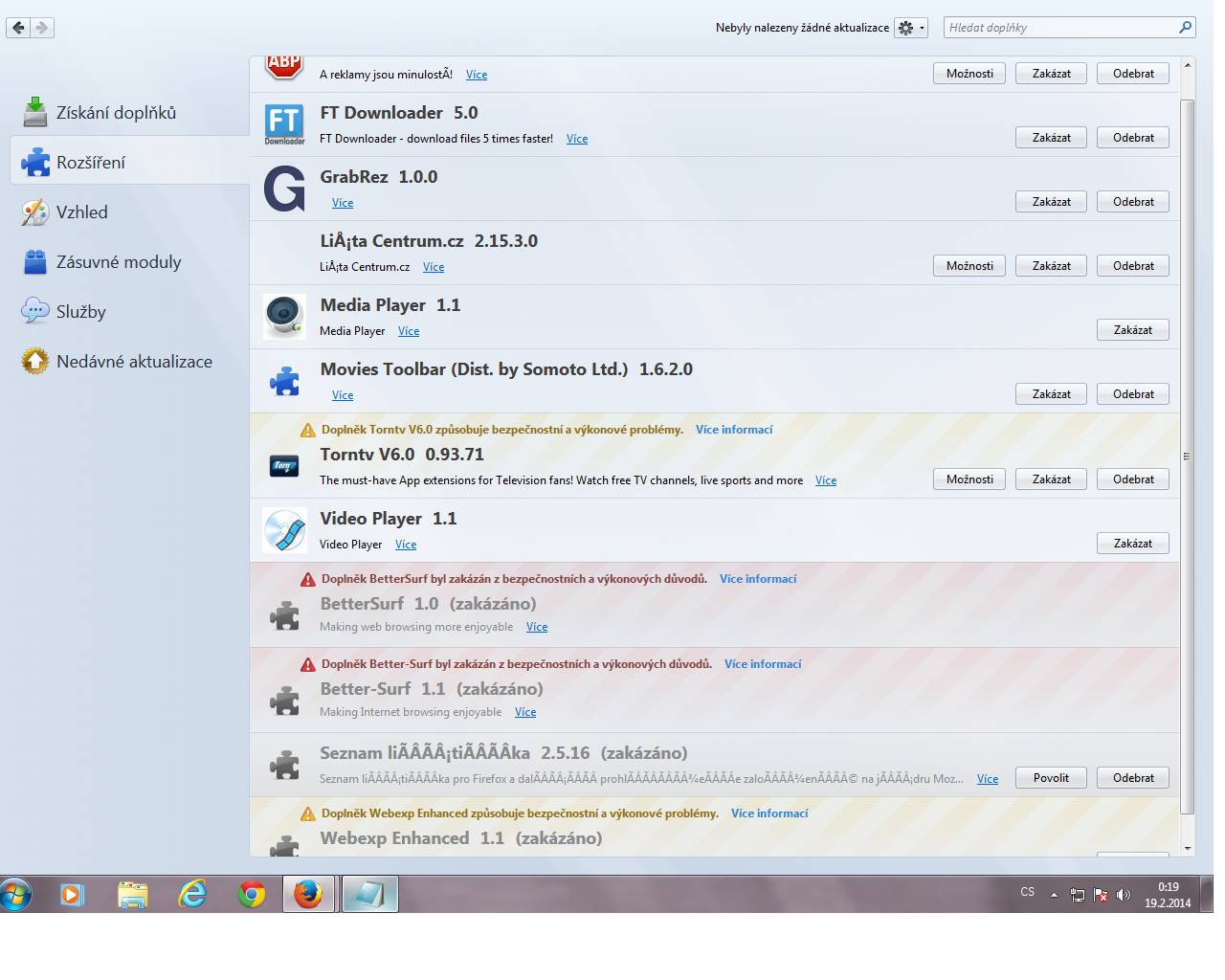This screenshot has width=1225, height=980.
Task: Click the red warning icon for BetterSurf
Action: click(x=308, y=579)
